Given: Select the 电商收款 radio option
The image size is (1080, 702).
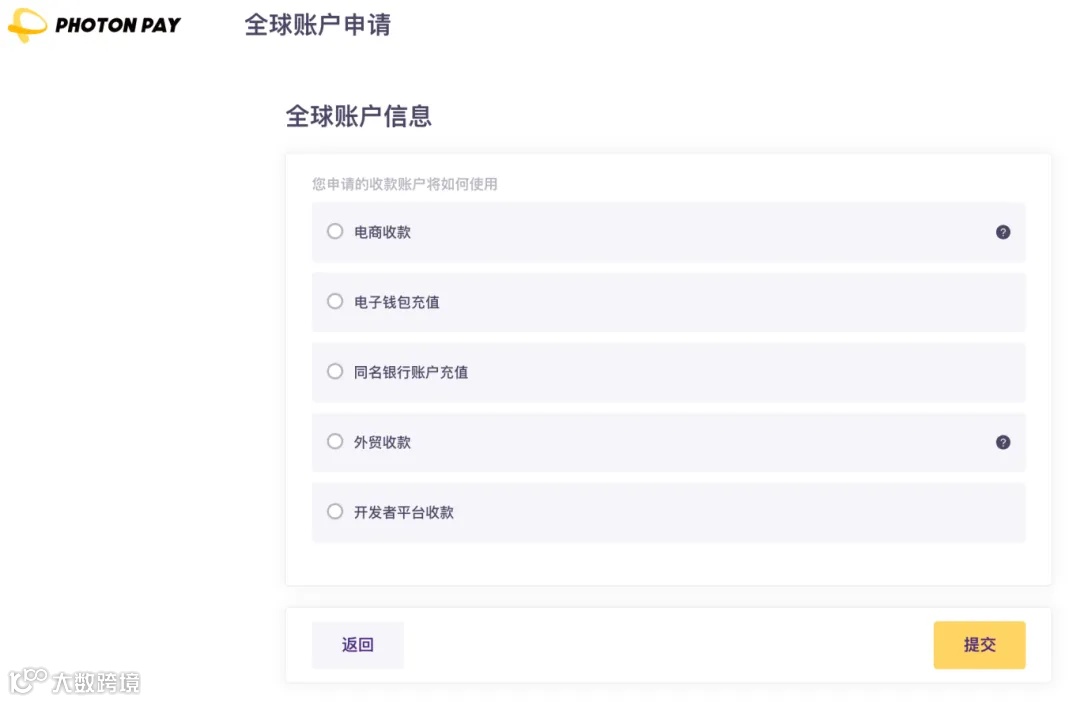Looking at the screenshot, I should [335, 231].
